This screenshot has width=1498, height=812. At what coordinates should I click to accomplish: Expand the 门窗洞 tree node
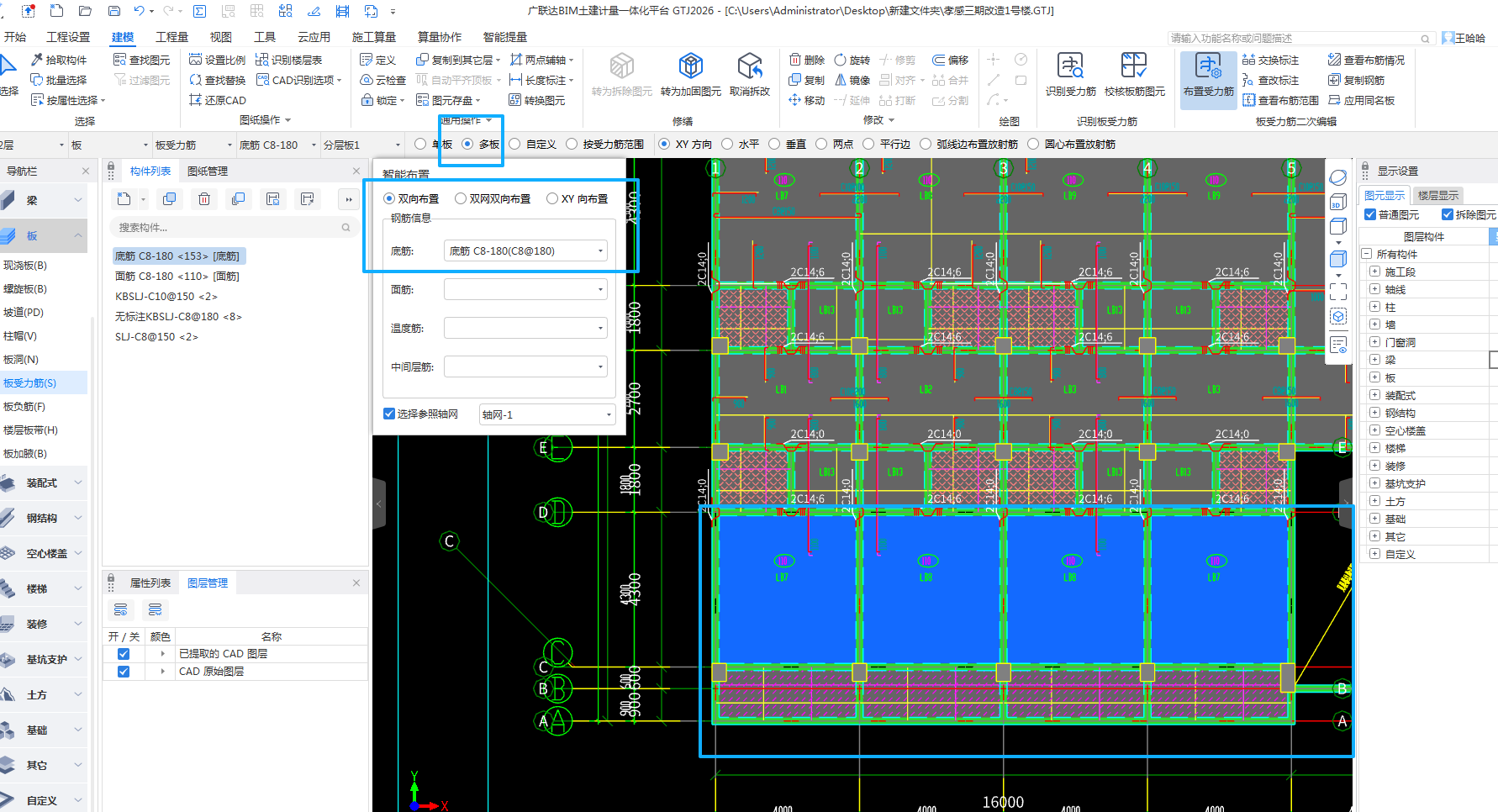[x=1374, y=342]
